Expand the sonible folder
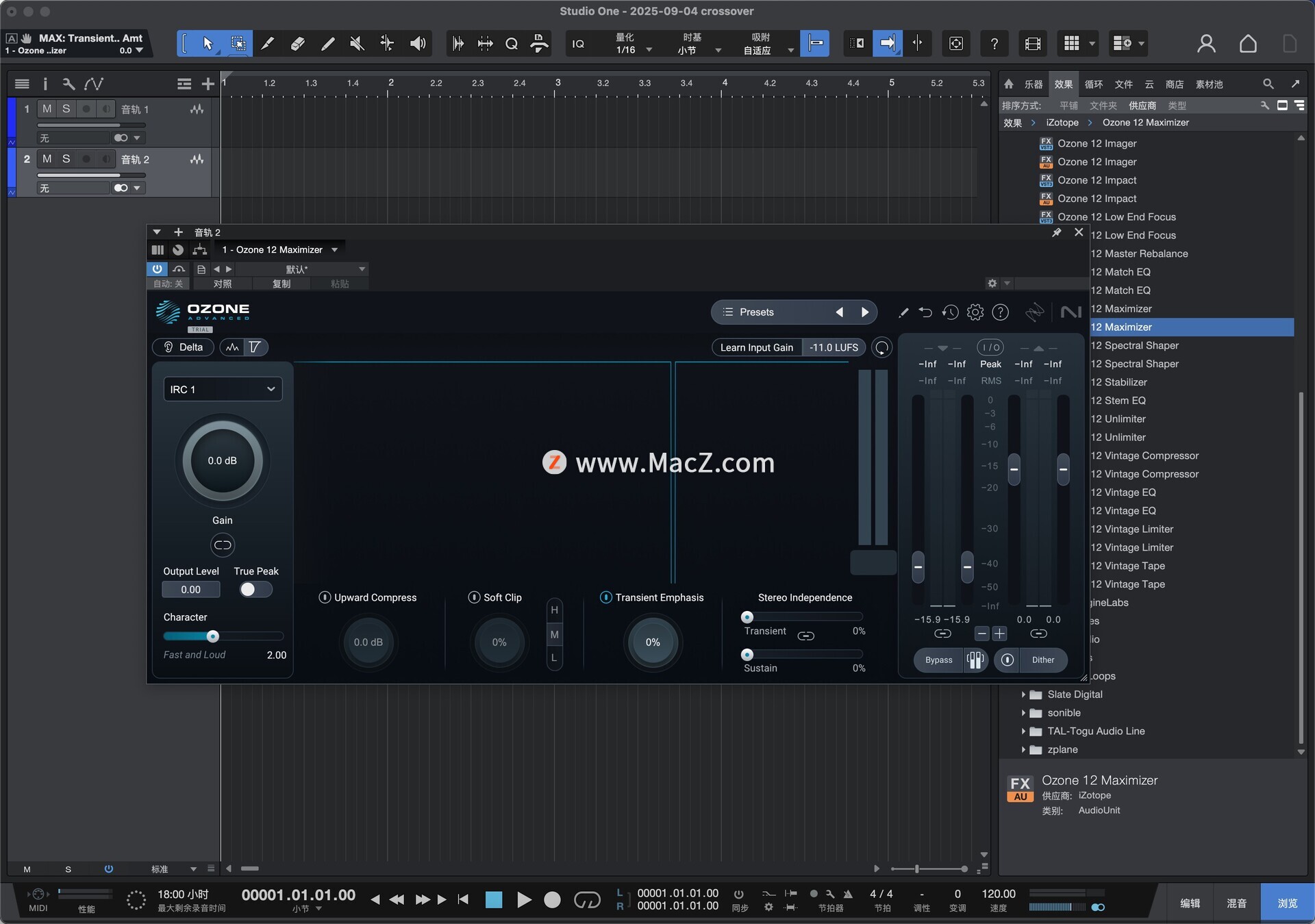Viewport: 1315px width, 924px height. coord(1023,713)
